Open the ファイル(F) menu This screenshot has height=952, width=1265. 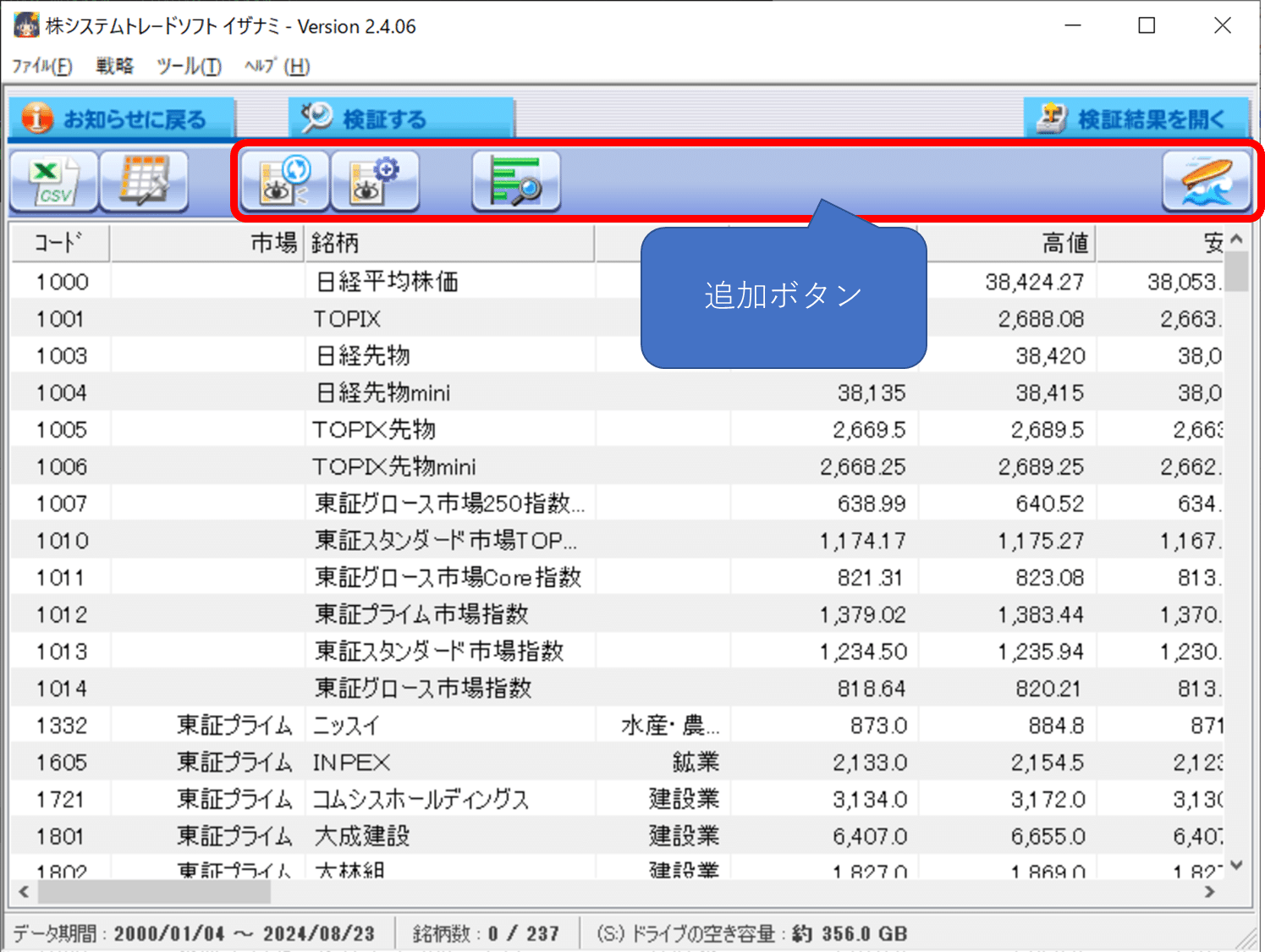[41, 66]
